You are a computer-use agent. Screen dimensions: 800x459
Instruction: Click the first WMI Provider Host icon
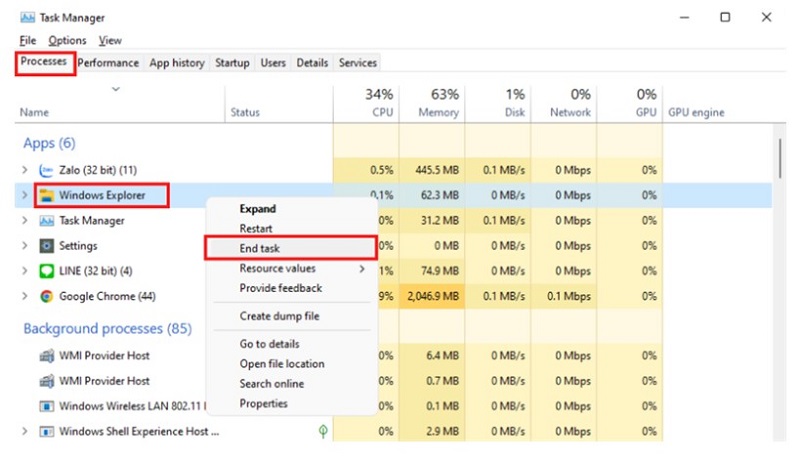tap(46, 355)
